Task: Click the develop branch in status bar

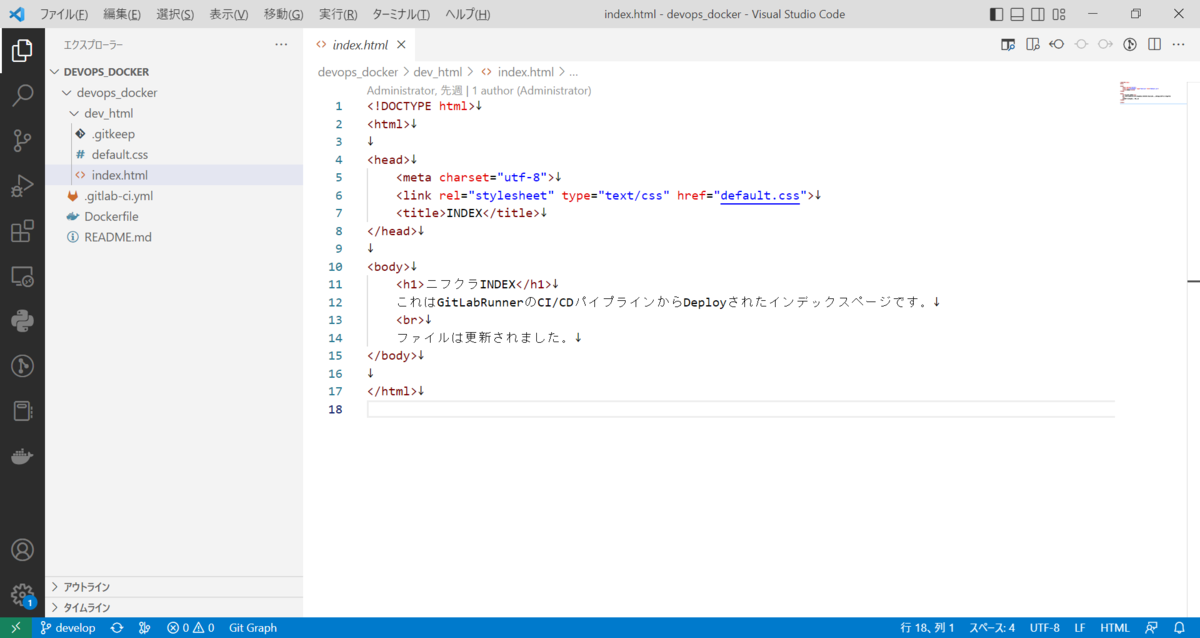Action: (68, 628)
